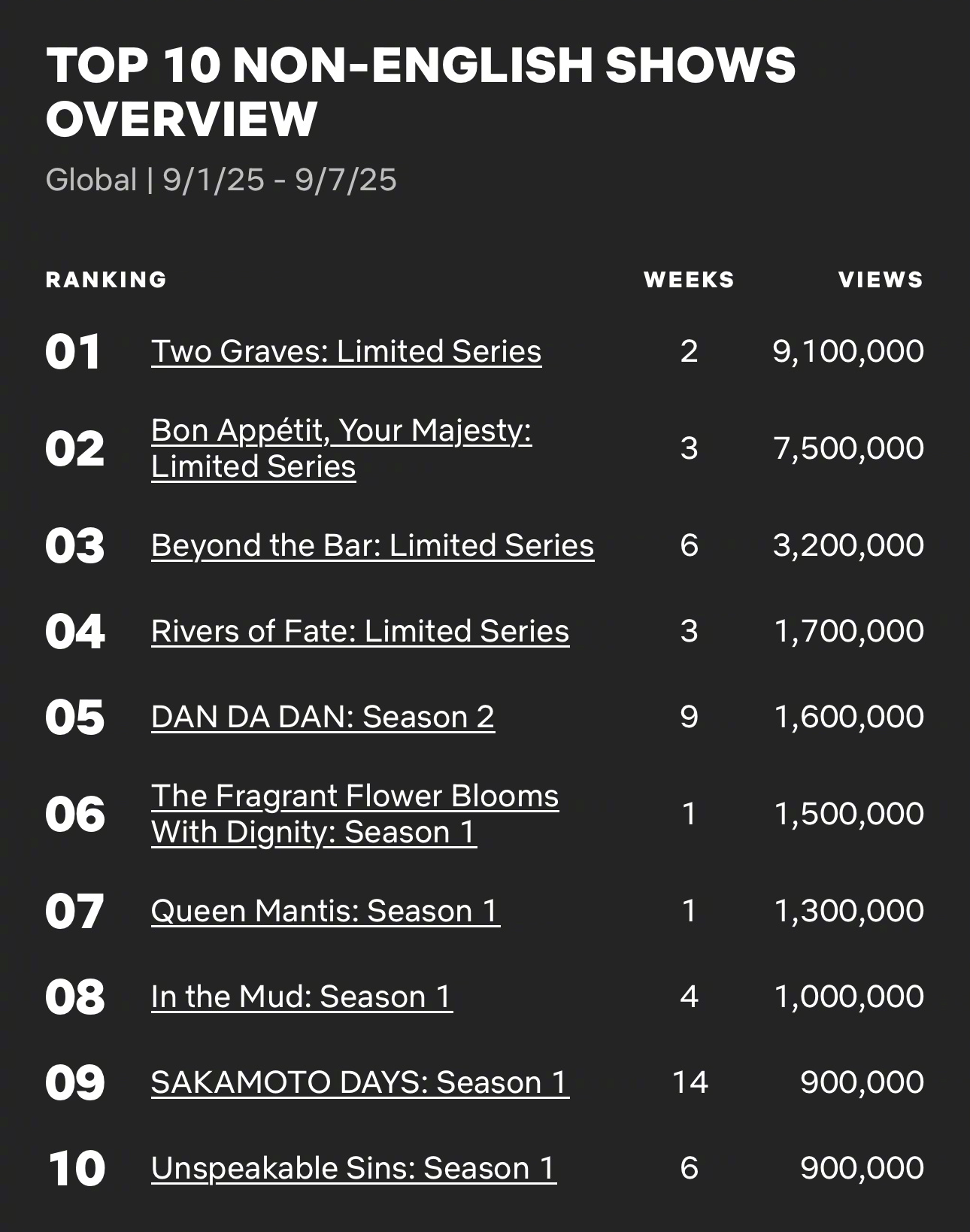Click the 14 weeks value for SAKAMOTO DAYS
Screen dimensions: 970x1232
[x=690, y=1082]
